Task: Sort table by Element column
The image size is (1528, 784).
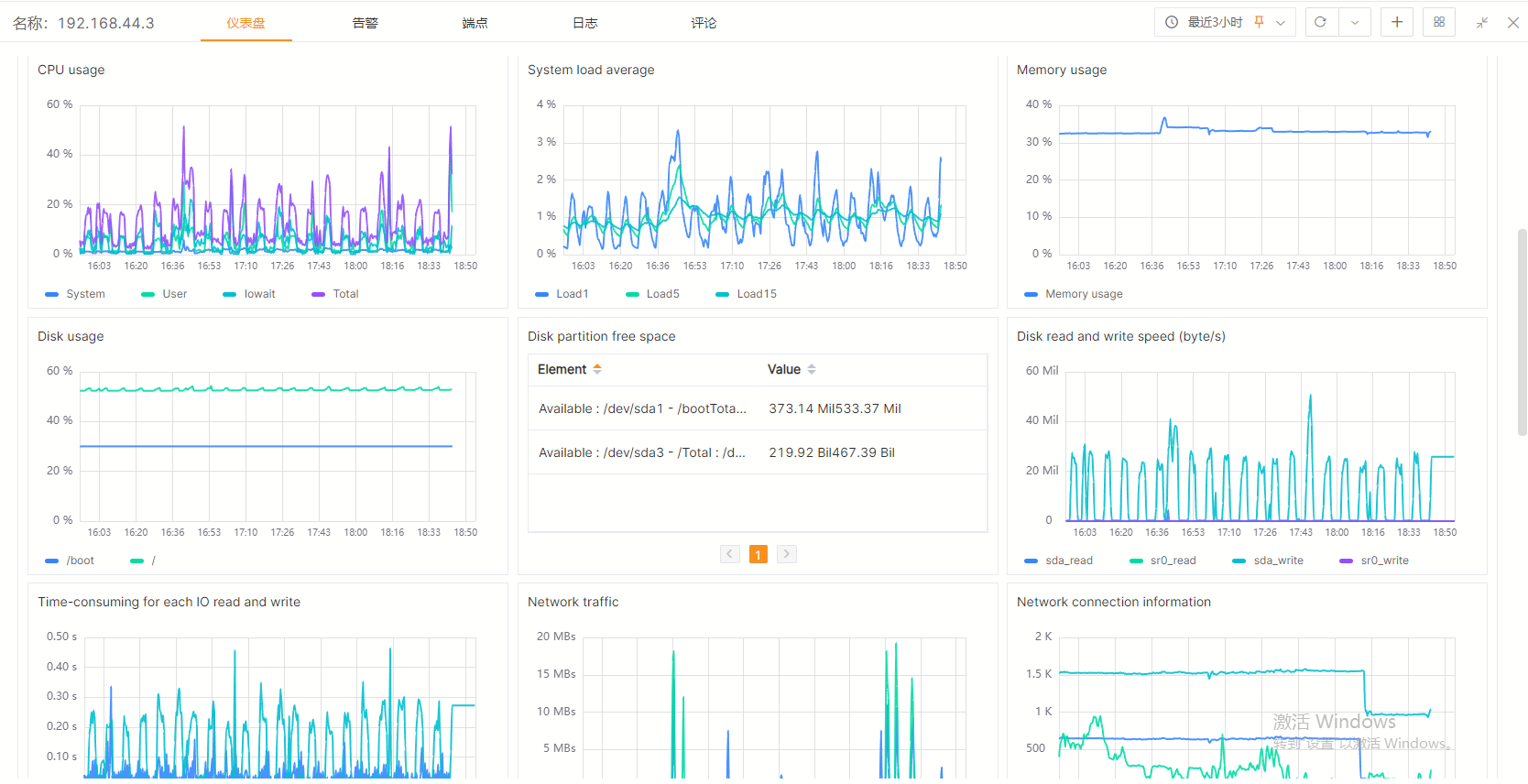Action: tap(597, 369)
